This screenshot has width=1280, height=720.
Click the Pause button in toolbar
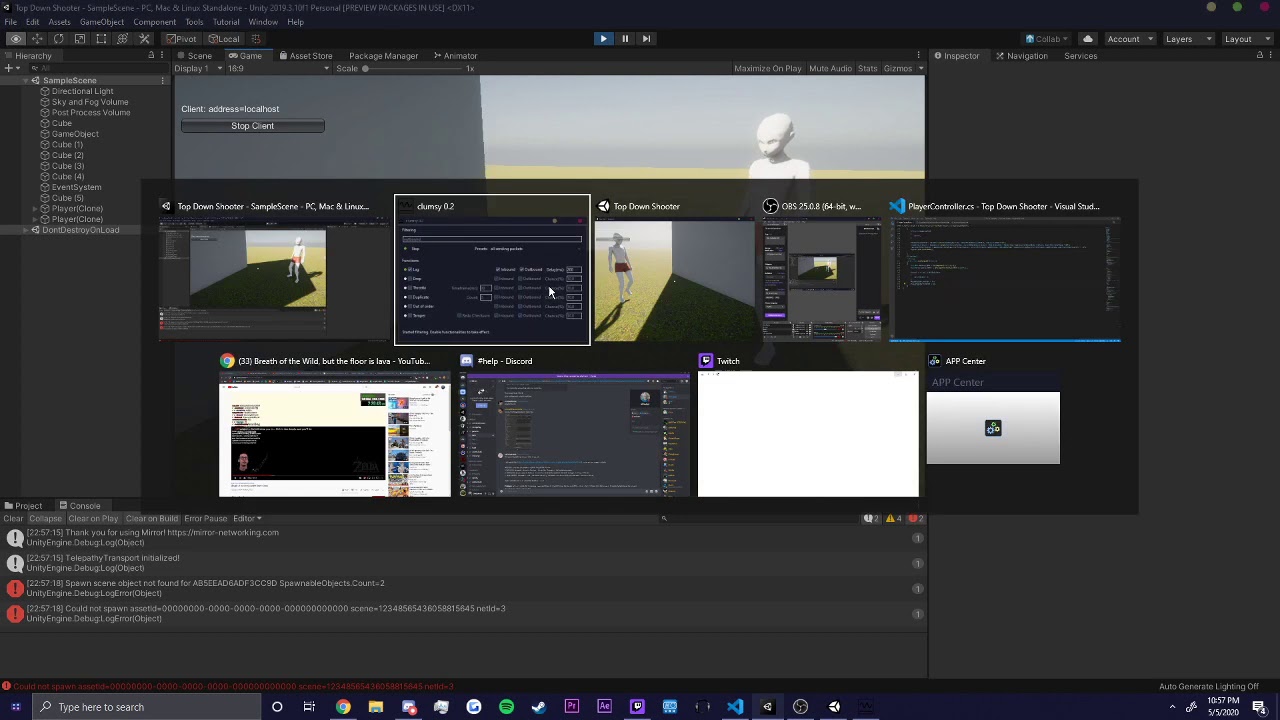coord(625,39)
